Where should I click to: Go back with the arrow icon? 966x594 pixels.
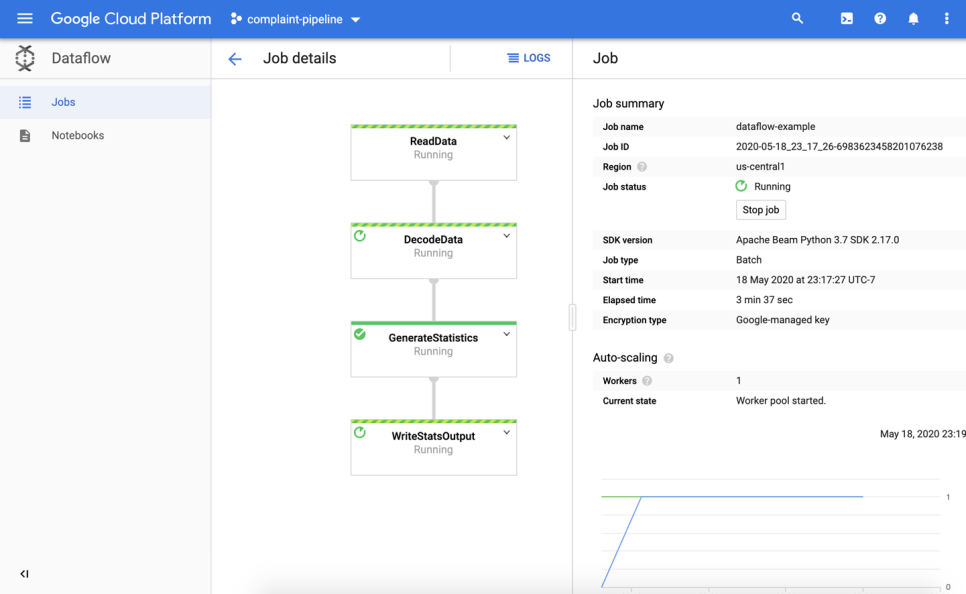click(x=235, y=59)
